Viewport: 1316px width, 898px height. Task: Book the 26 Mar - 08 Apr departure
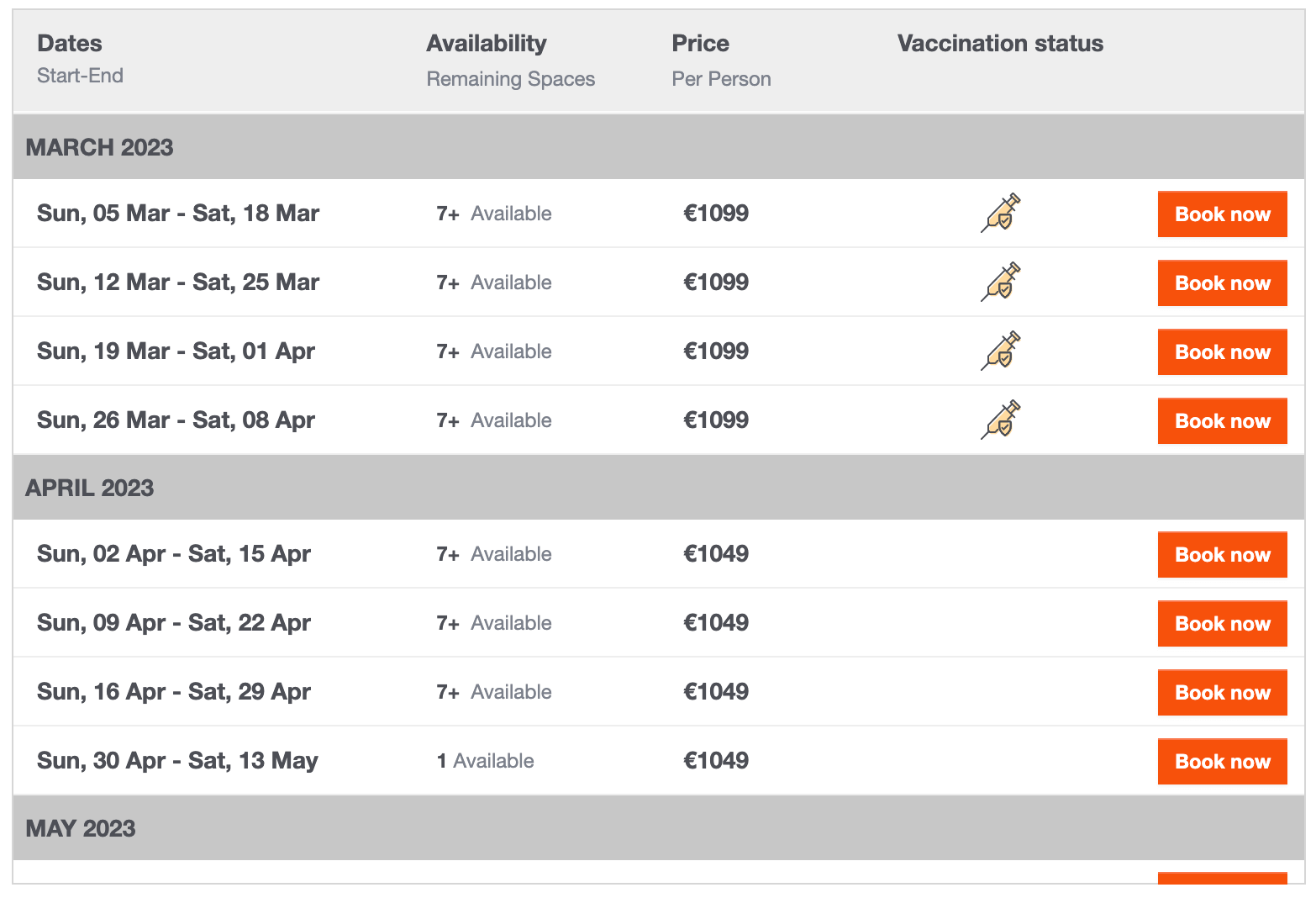1222,420
